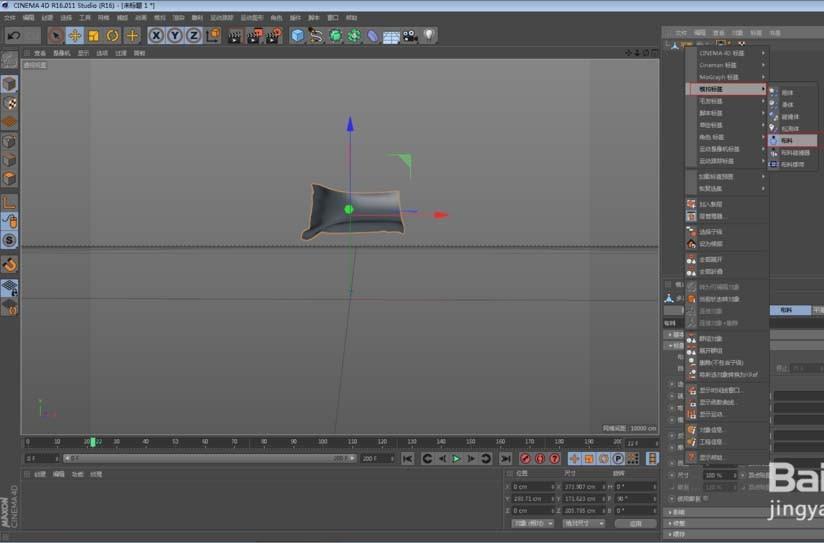Click the timeline ruler at frame 50
824x543 pixels.
[x=175, y=441]
